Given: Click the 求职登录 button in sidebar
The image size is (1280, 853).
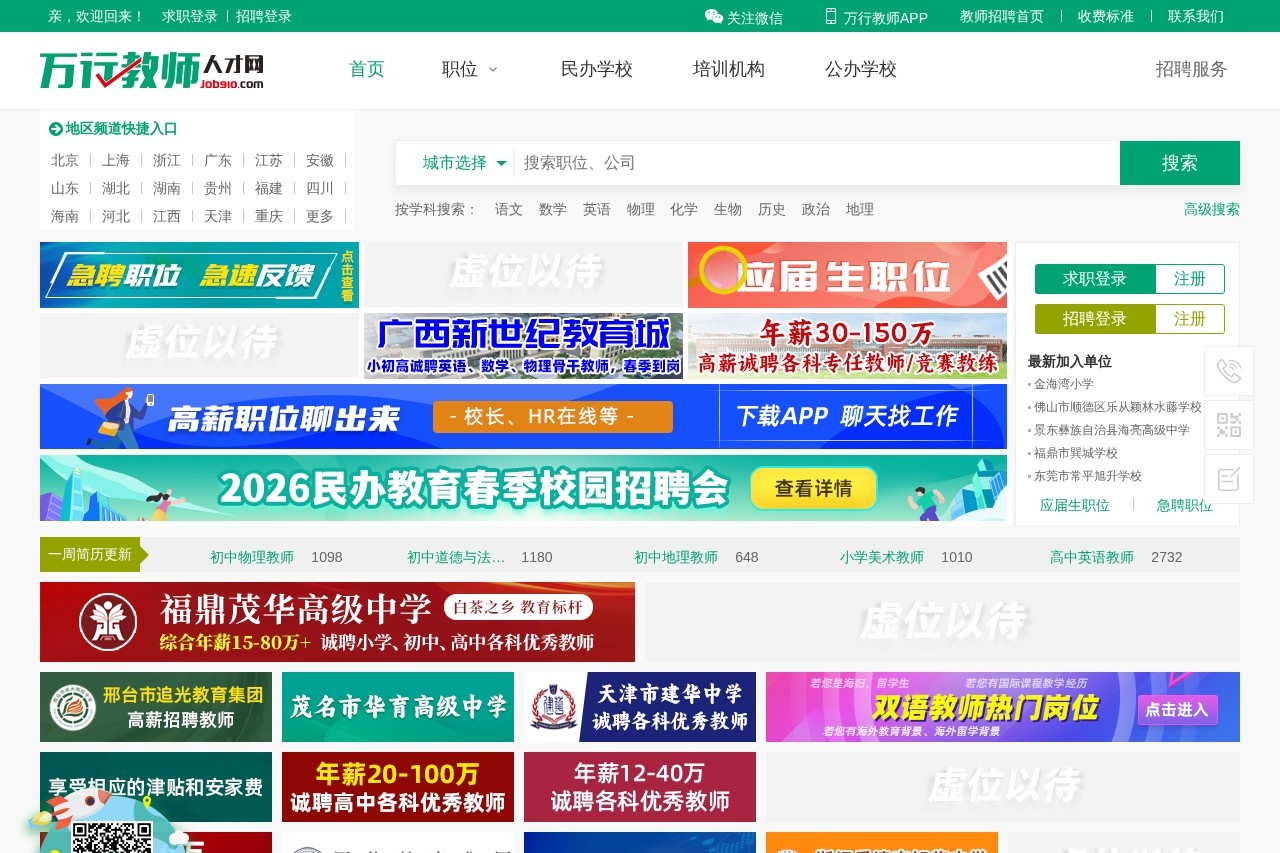Looking at the screenshot, I should click(1095, 279).
